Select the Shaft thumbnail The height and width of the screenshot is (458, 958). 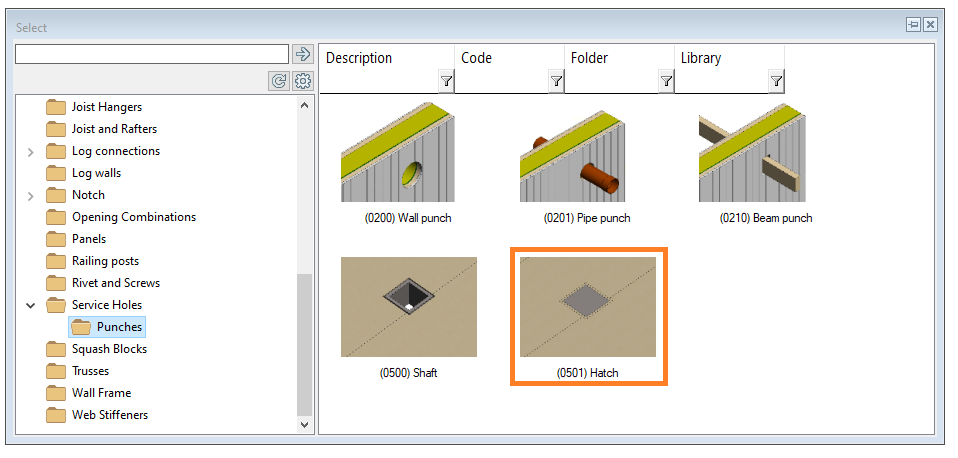pyautogui.click(x=409, y=307)
